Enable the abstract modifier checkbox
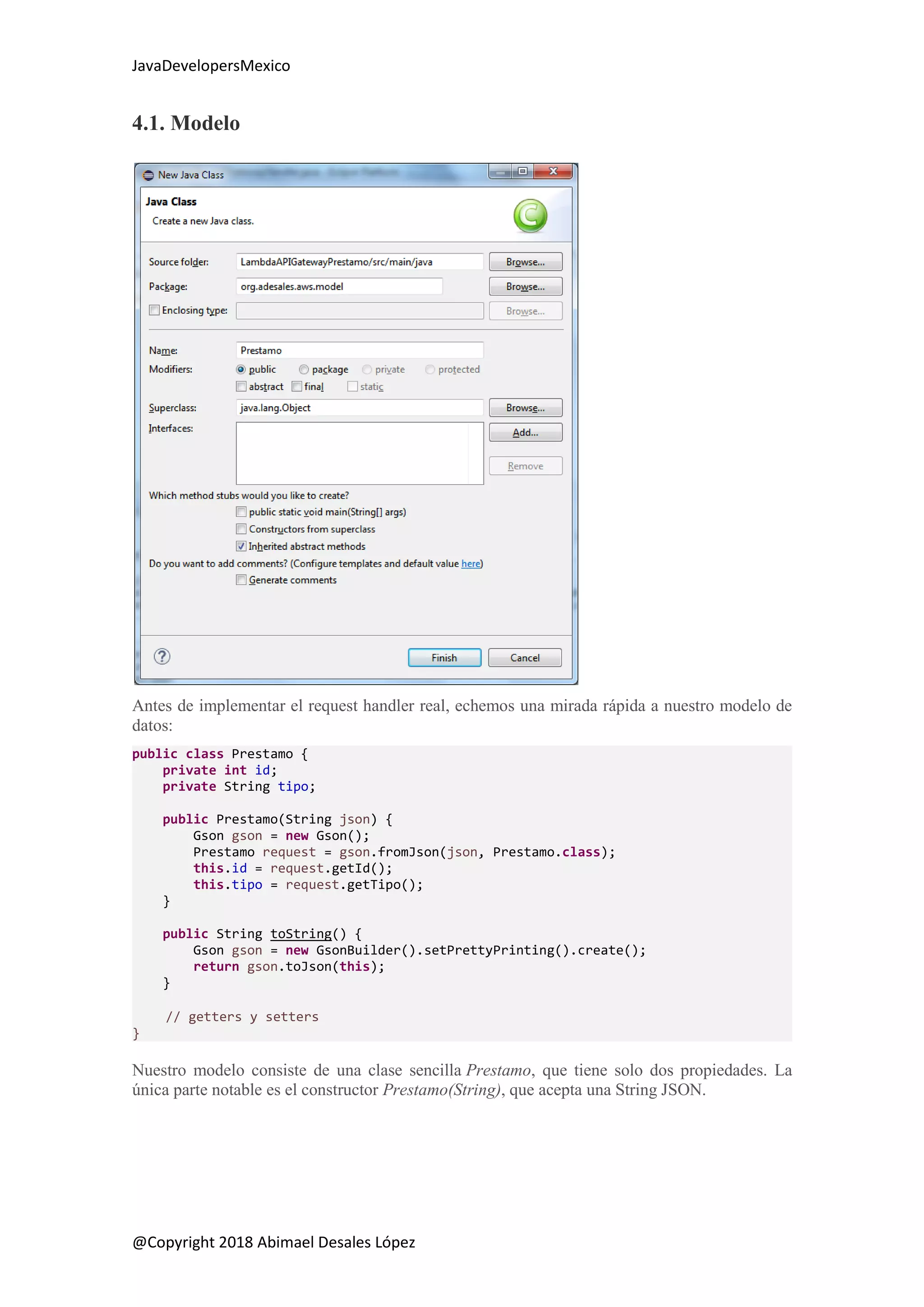924x1307 pixels. 241,386
